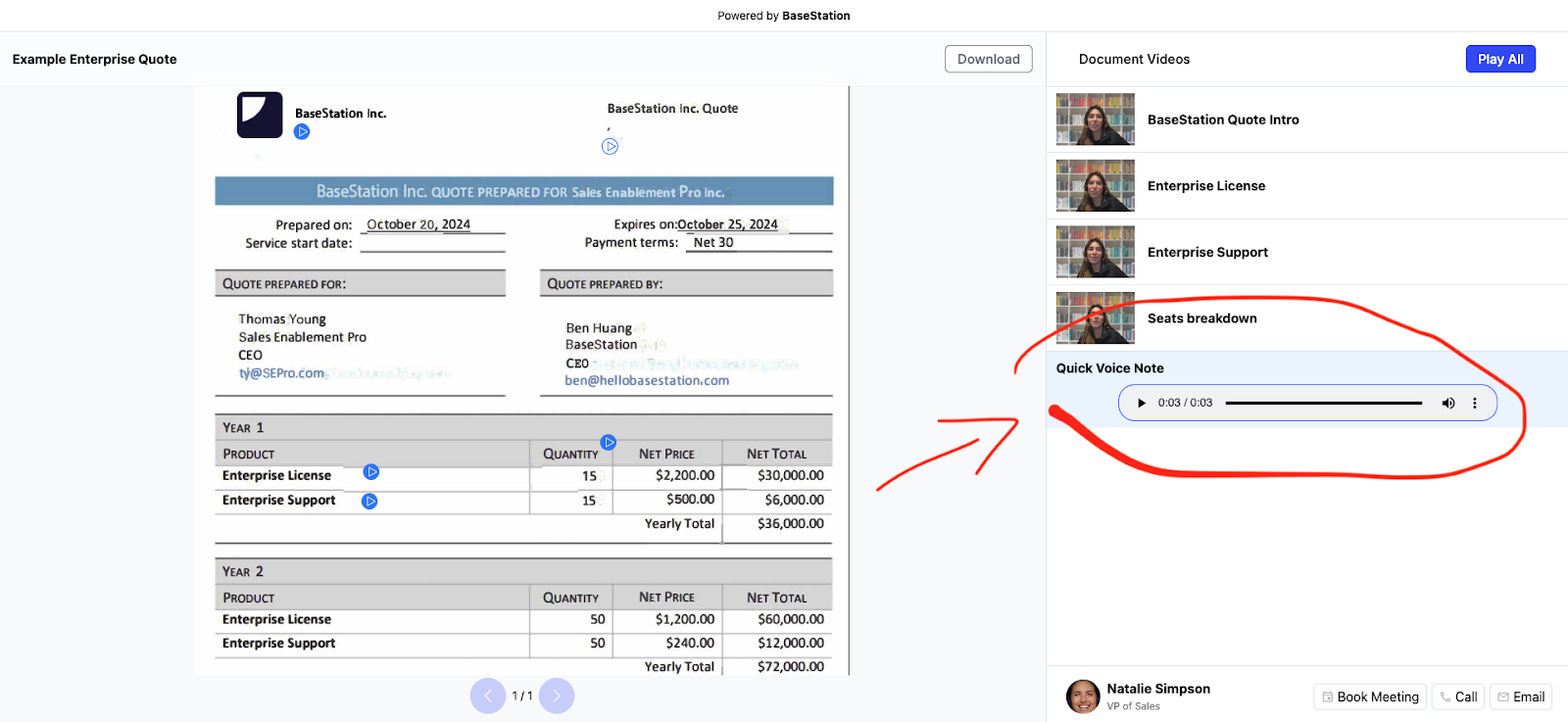The image size is (1568, 722).
Task: Click Natalie Simpson profile photo
Action: [1083, 697]
